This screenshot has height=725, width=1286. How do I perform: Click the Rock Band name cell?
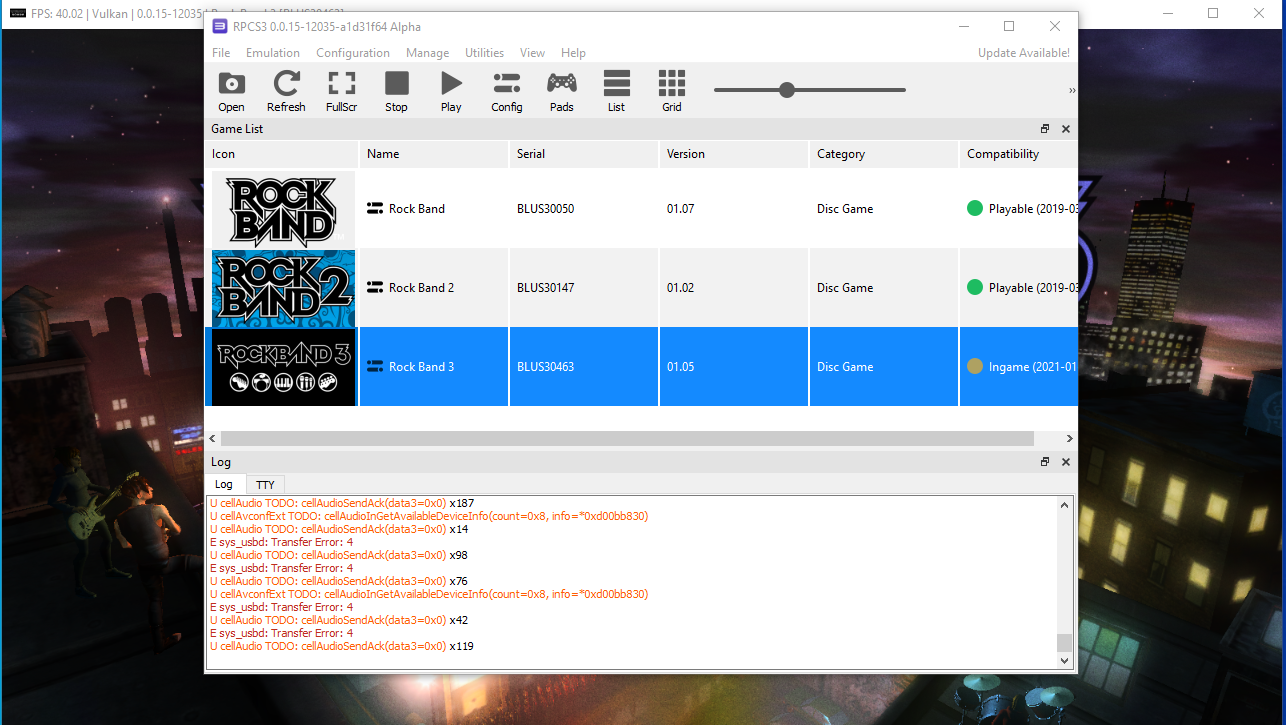tap(434, 209)
